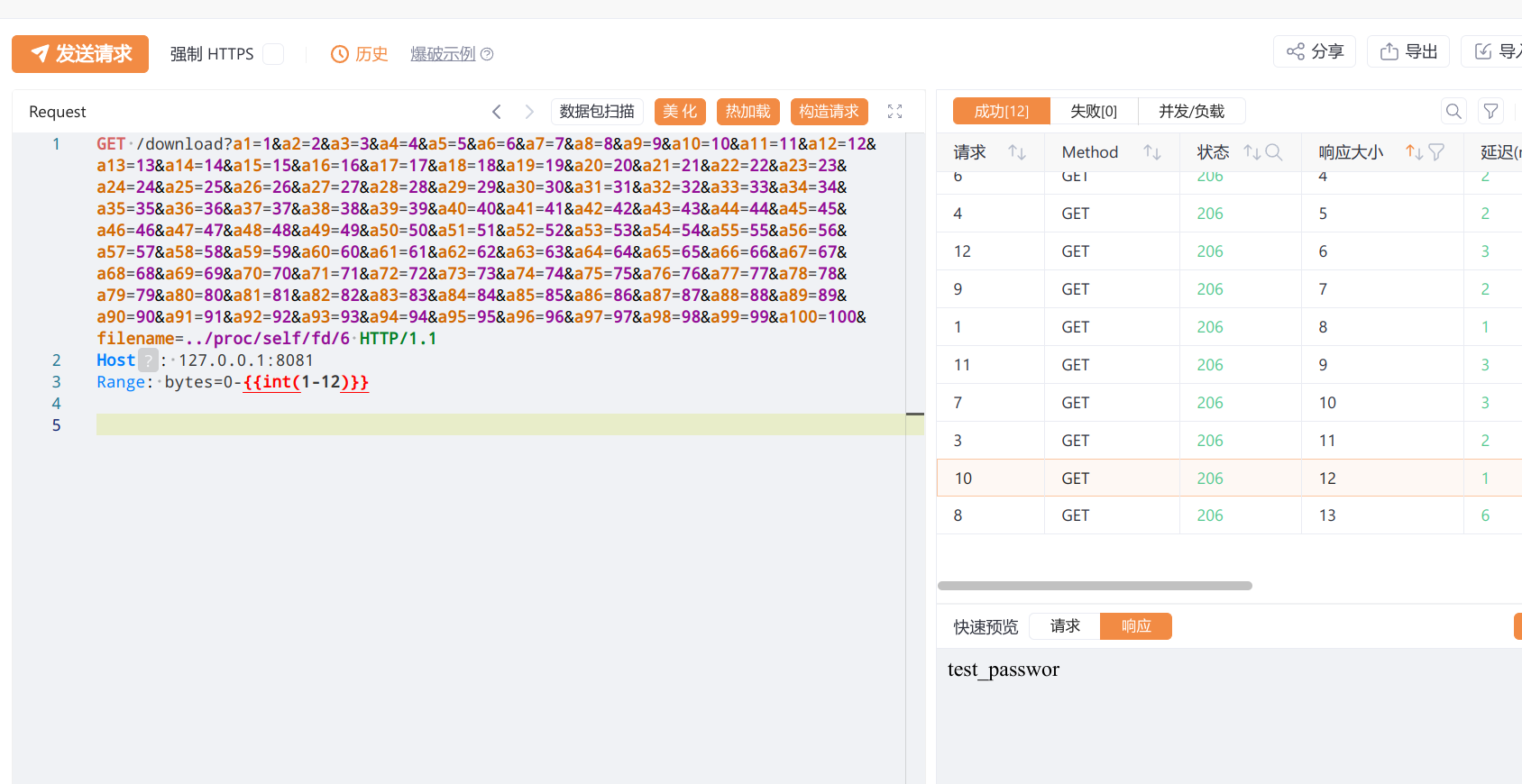Toggle the 热加载 hot reload button

point(748,112)
